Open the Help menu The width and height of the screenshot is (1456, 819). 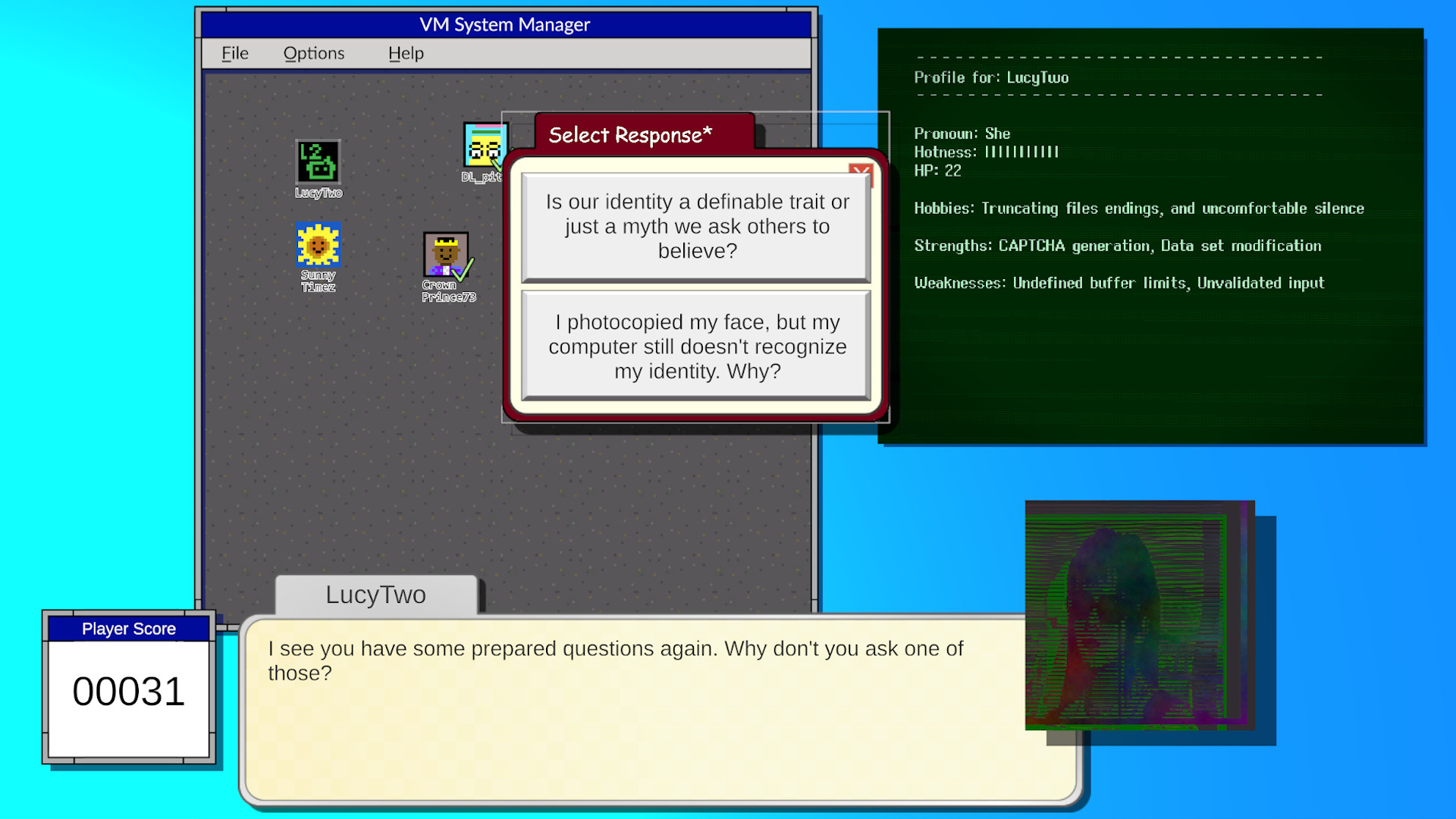[406, 53]
